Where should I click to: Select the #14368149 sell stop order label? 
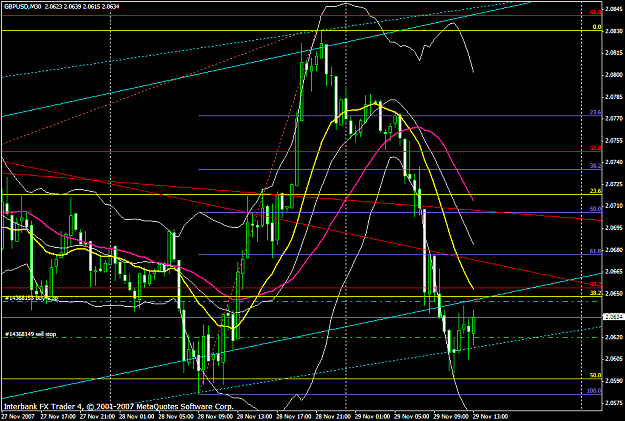tap(31, 334)
